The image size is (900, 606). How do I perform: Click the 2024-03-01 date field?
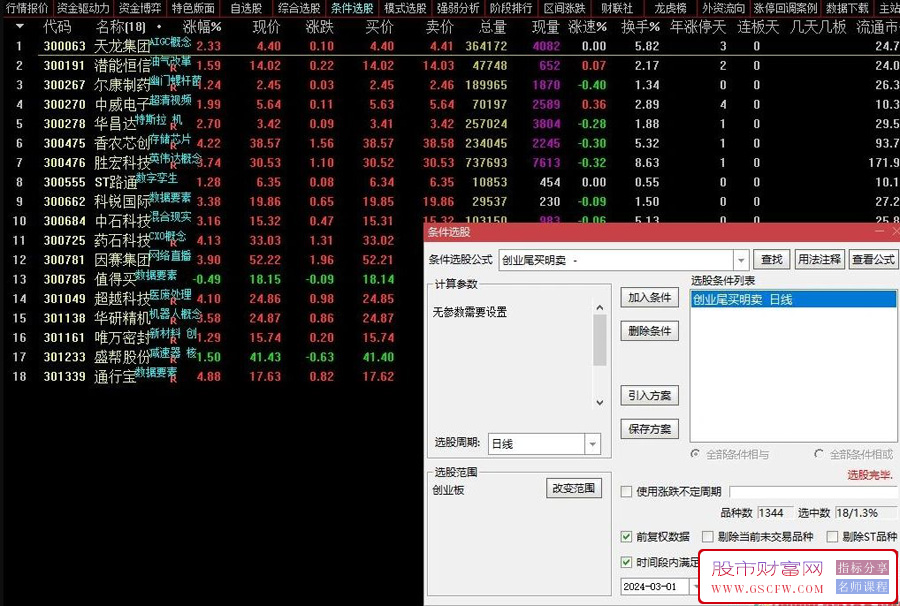tap(655, 586)
